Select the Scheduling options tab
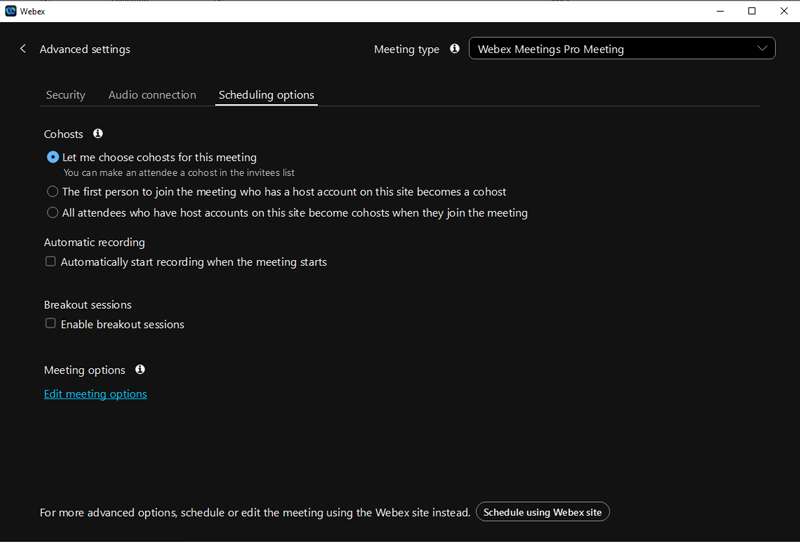This screenshot has width=800, height=542. pos(266,95)
